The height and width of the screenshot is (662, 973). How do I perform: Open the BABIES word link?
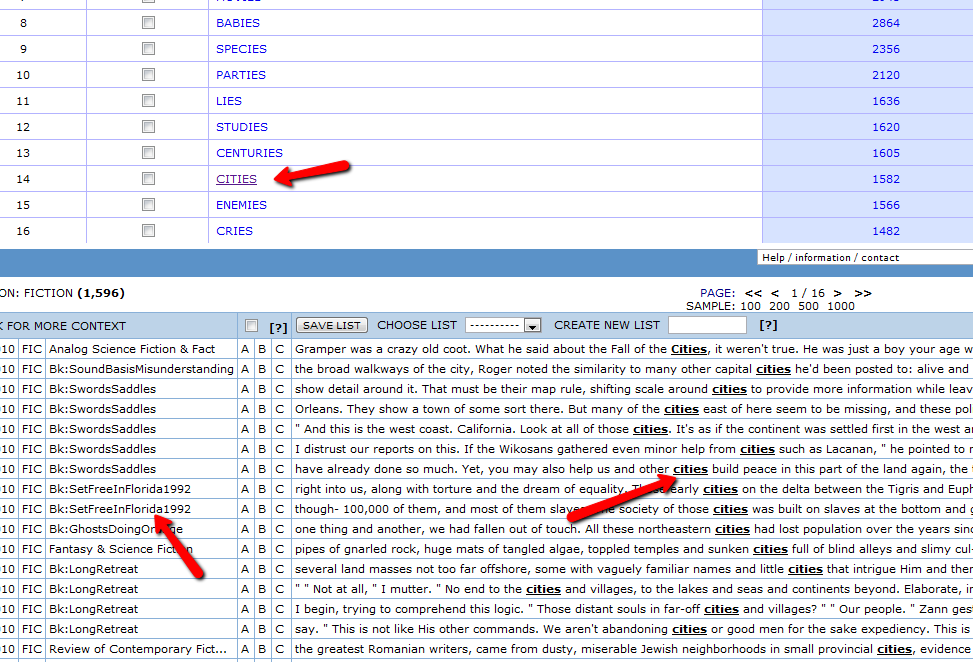[x=238, y=23]
